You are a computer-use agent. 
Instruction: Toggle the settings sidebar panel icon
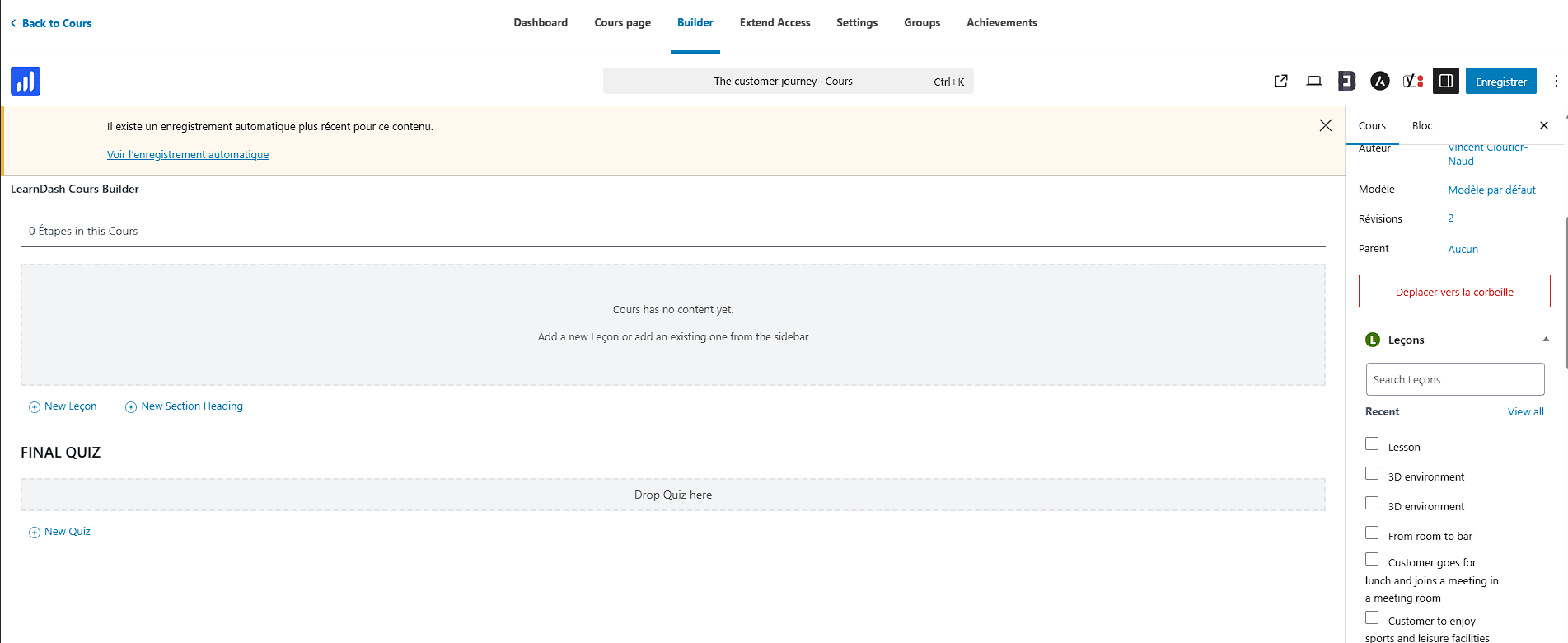point(1446,81)
